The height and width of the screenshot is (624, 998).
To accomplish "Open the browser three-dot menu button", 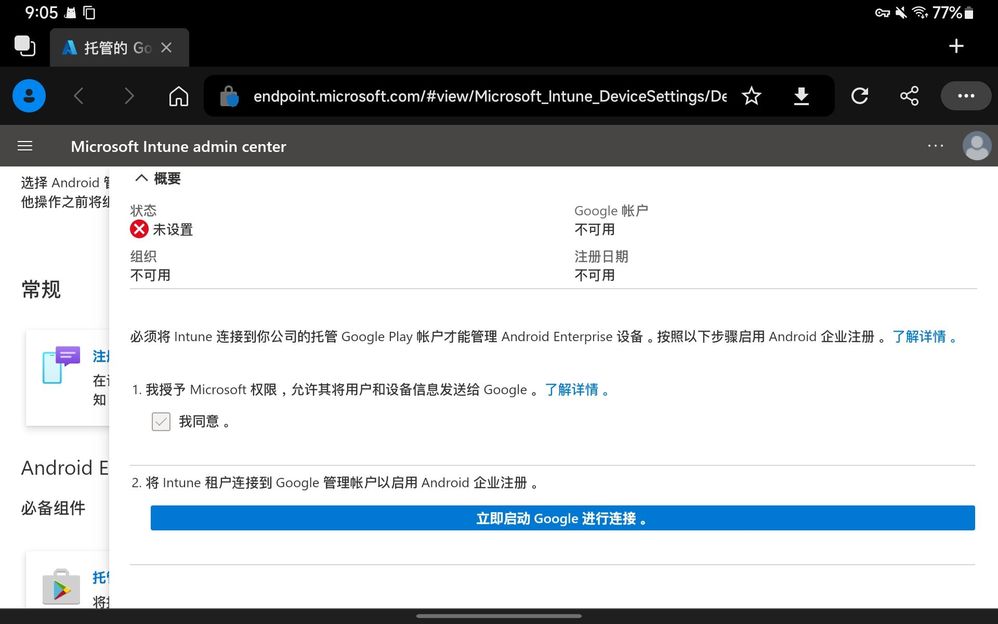I will 966,96.
